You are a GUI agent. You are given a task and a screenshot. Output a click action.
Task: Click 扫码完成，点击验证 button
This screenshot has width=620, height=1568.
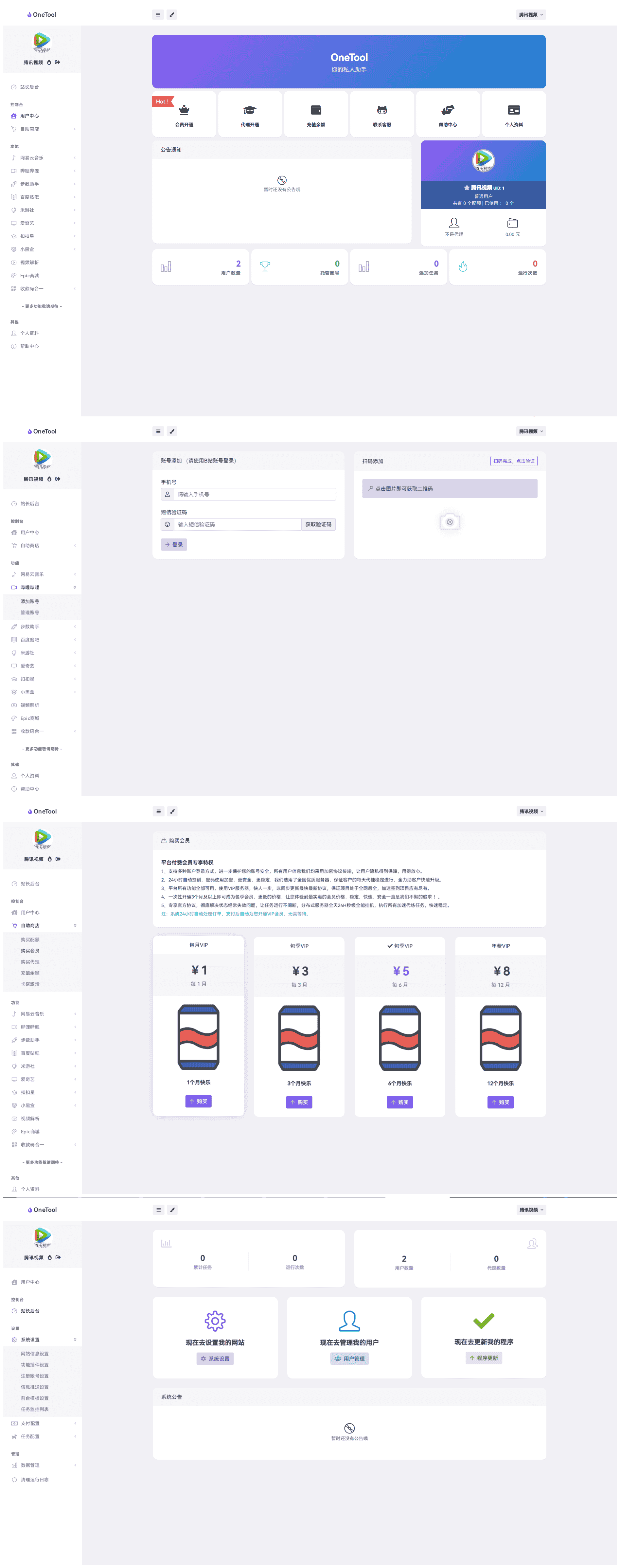click(x=513, y=461)
